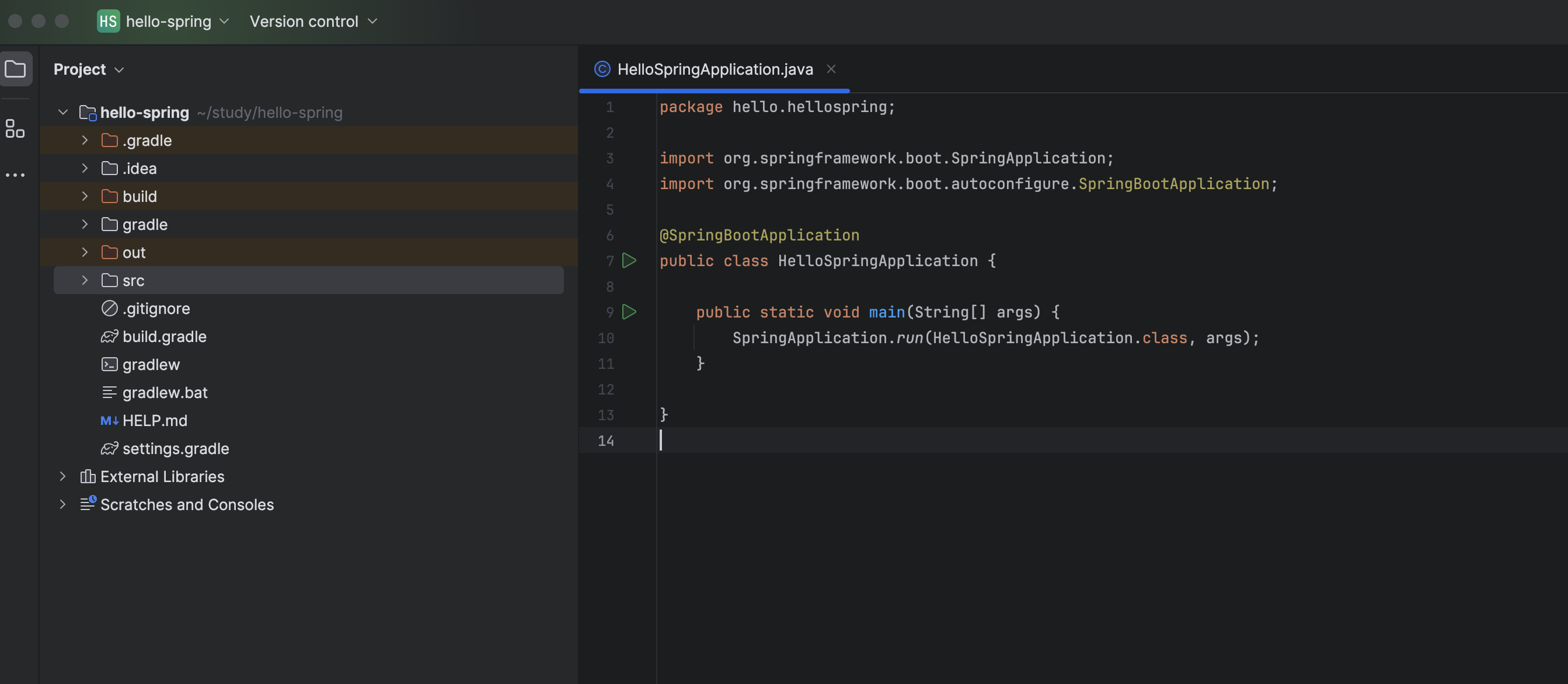Screen dimensions: 1568x684
Task: Open the gradlew script file
Action: [151, 365]
